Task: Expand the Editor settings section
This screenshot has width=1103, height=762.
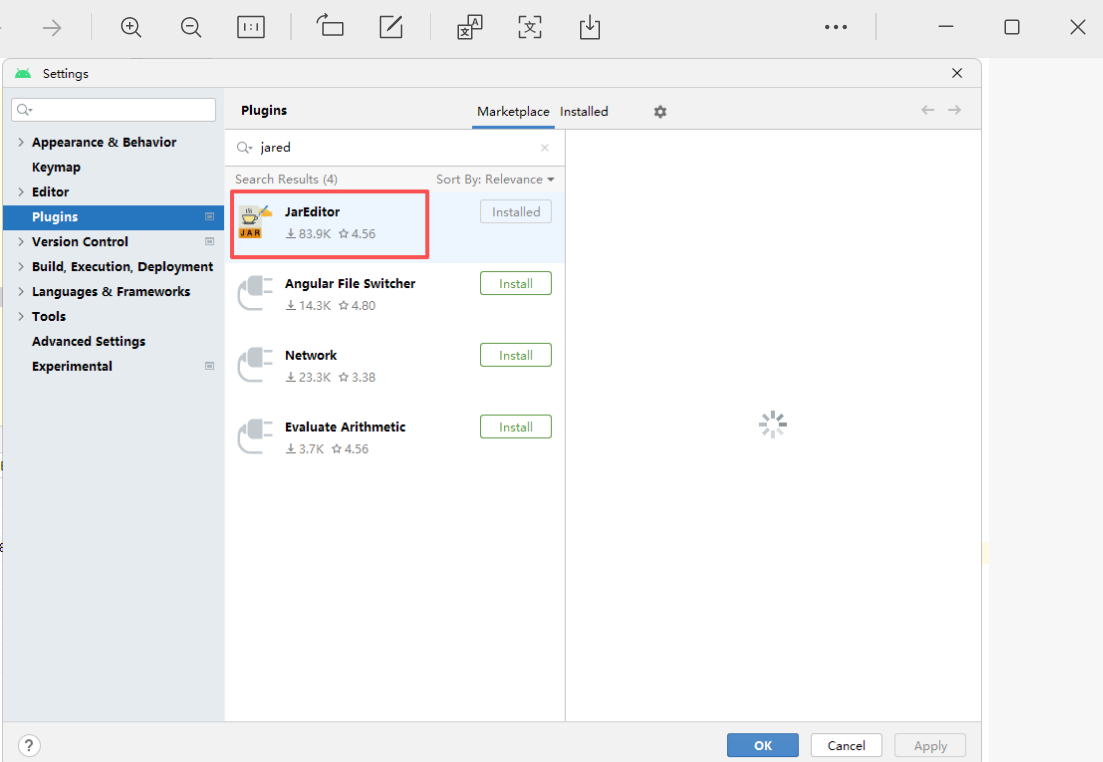Action: 21,191
